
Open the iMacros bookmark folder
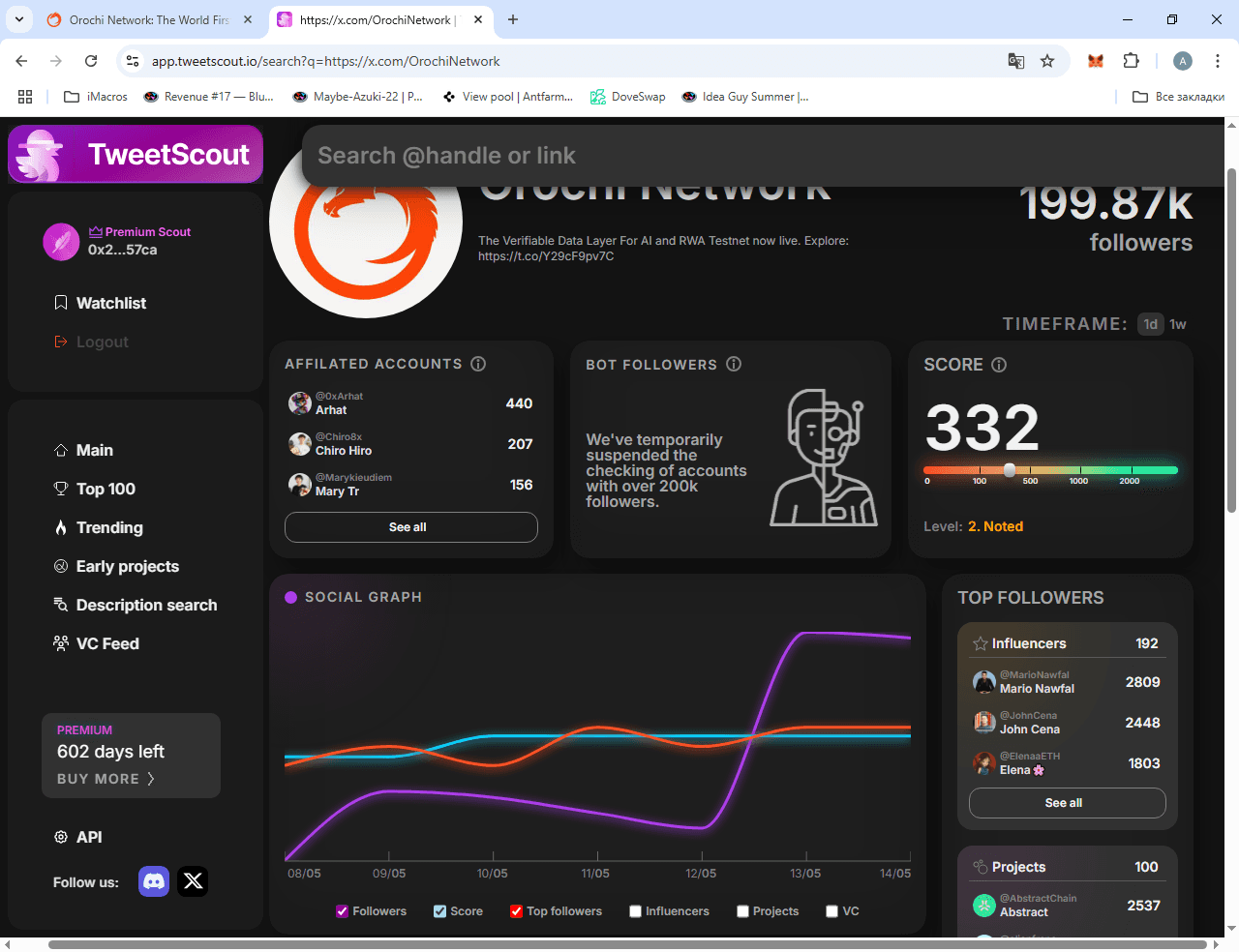pyautogui.click(x=96, y=97)
